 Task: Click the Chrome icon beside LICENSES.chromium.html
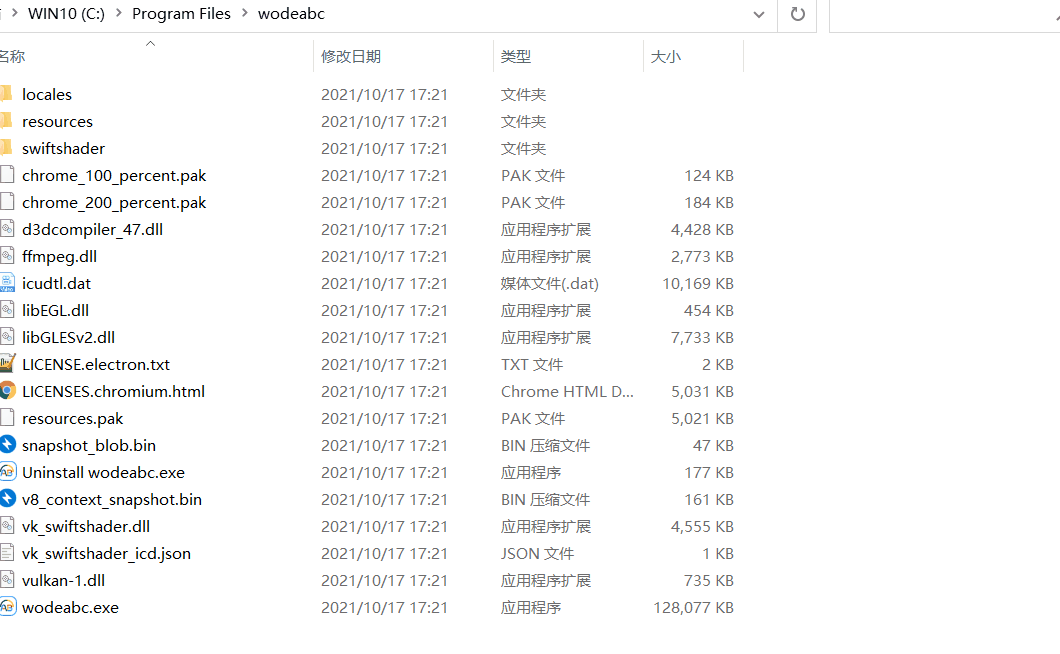pyautogui.click(x=8, y=391)
